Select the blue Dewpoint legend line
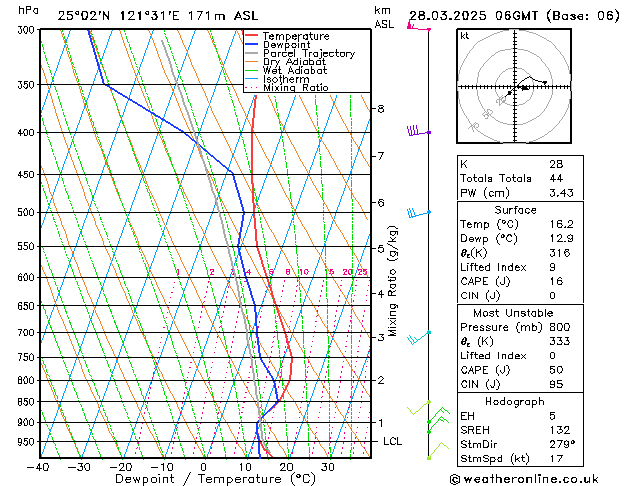Screen dimensions: 629x486 [251, 45]
